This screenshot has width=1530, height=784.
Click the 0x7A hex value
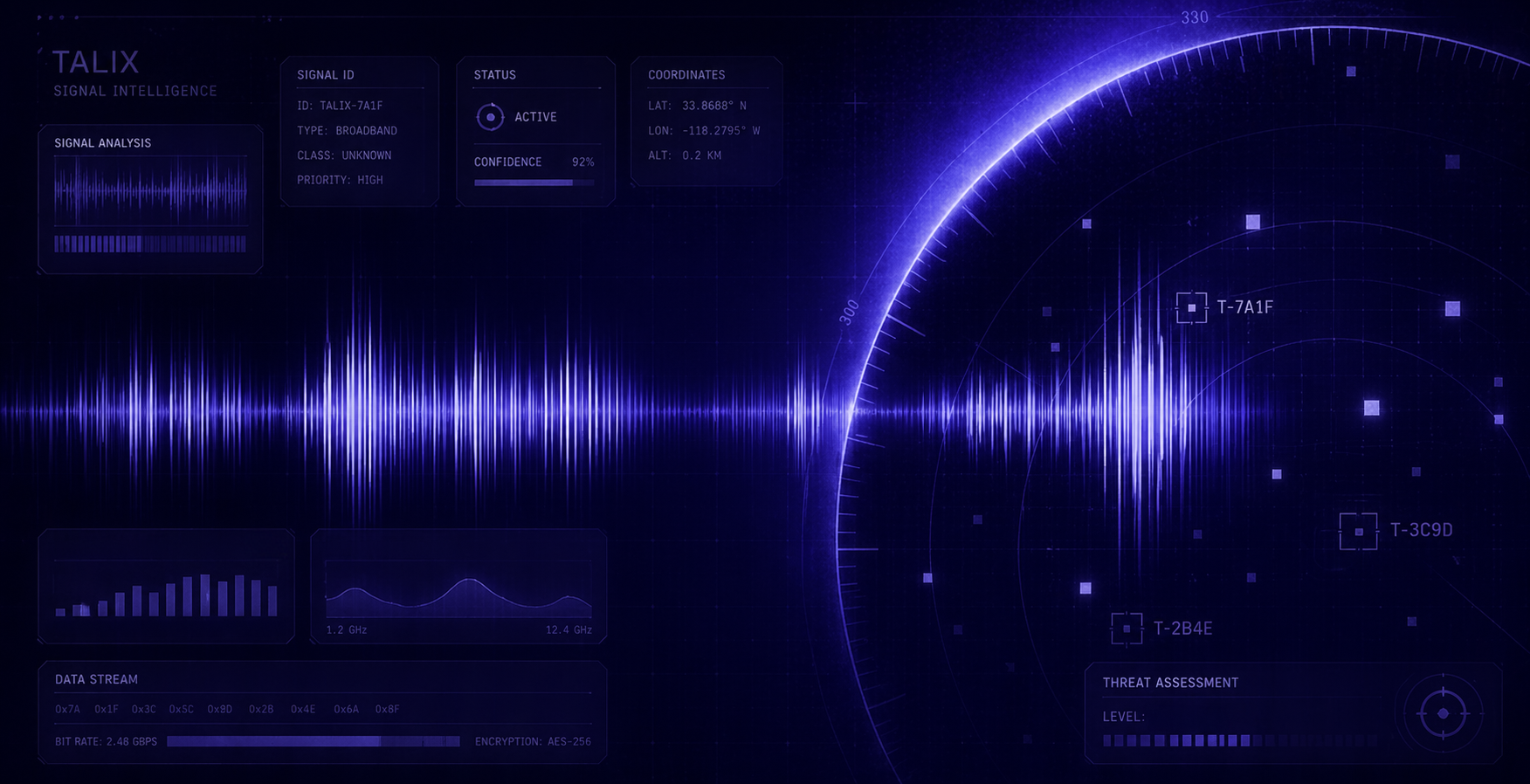pos(67,709)
